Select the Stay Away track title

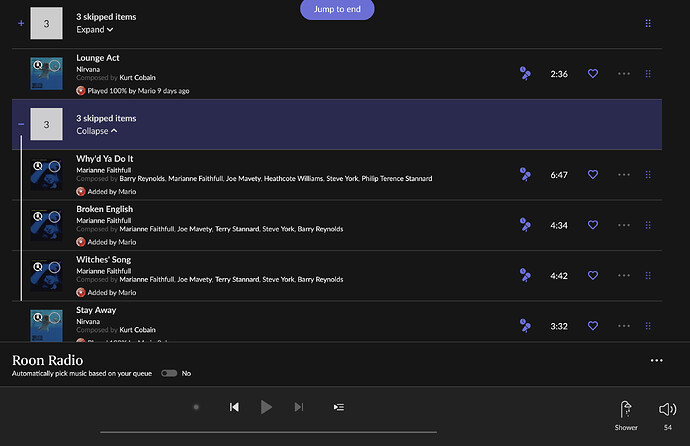click(x=96, y=310)
